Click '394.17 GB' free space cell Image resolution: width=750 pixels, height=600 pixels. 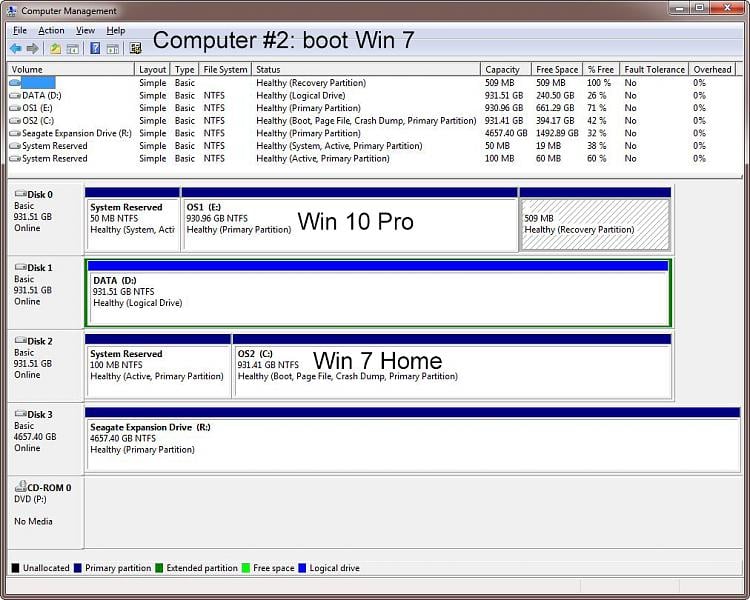click(x=555, y=121)
